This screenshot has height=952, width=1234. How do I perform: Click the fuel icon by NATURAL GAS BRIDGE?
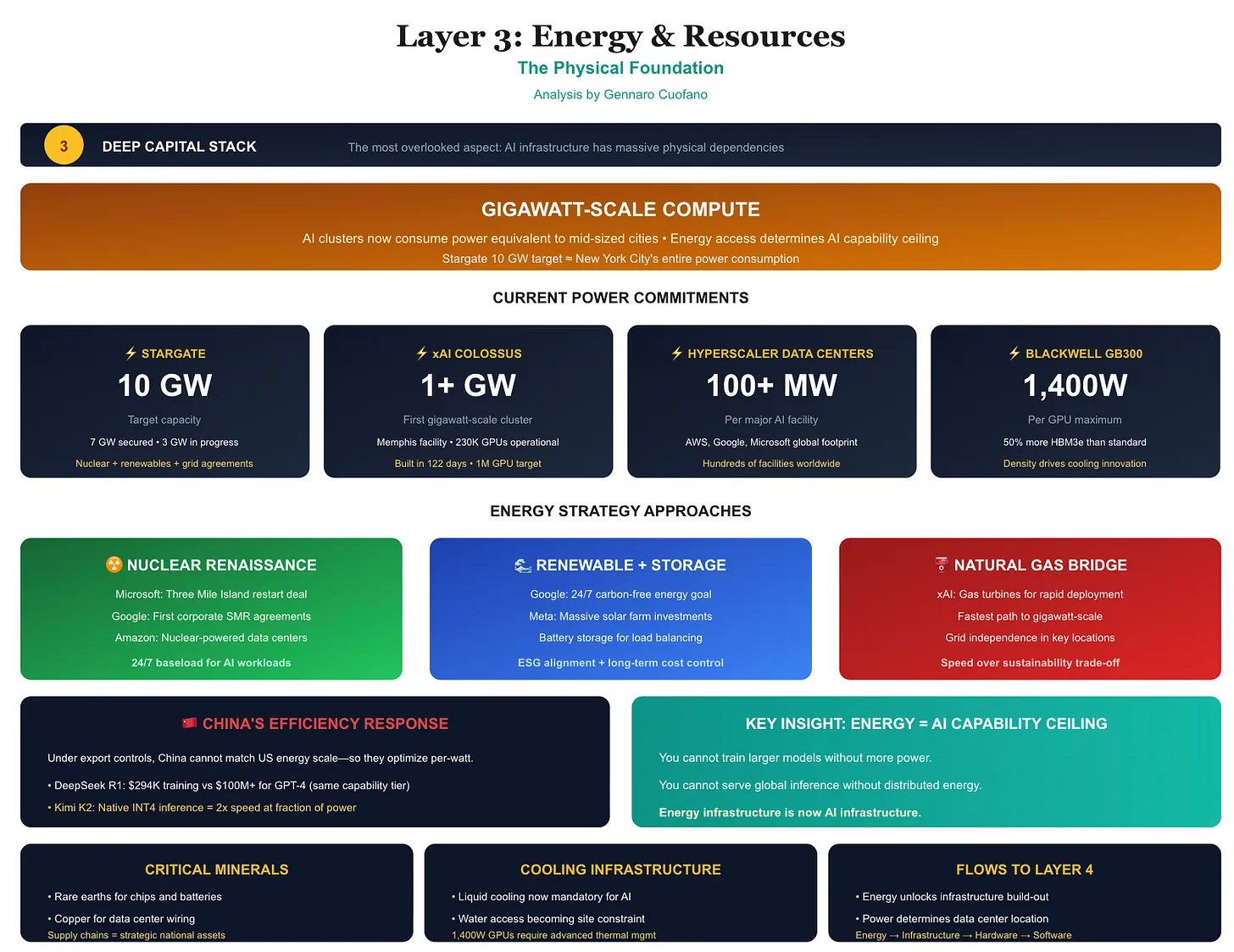point(942,565)
